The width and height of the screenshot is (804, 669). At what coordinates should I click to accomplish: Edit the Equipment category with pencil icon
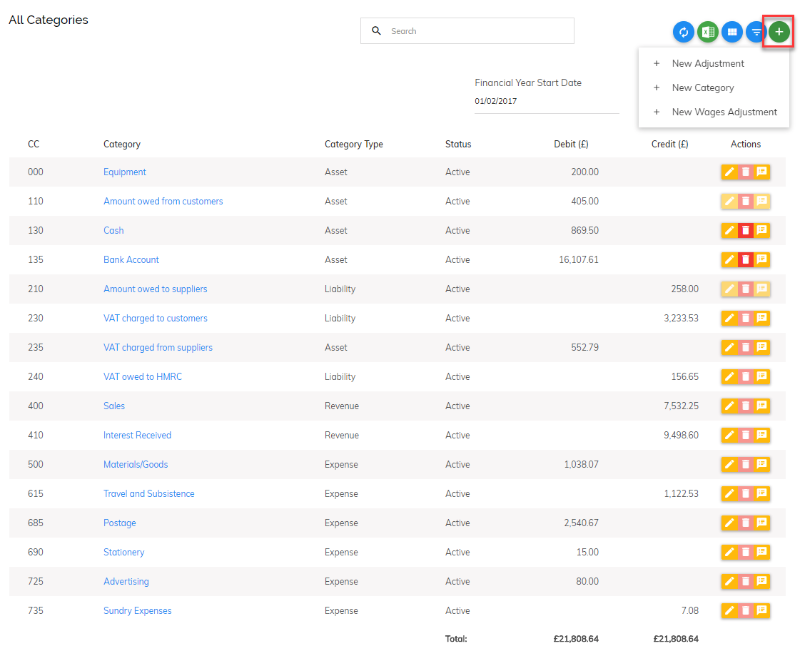pyautogui.click(x=729, y=172)
